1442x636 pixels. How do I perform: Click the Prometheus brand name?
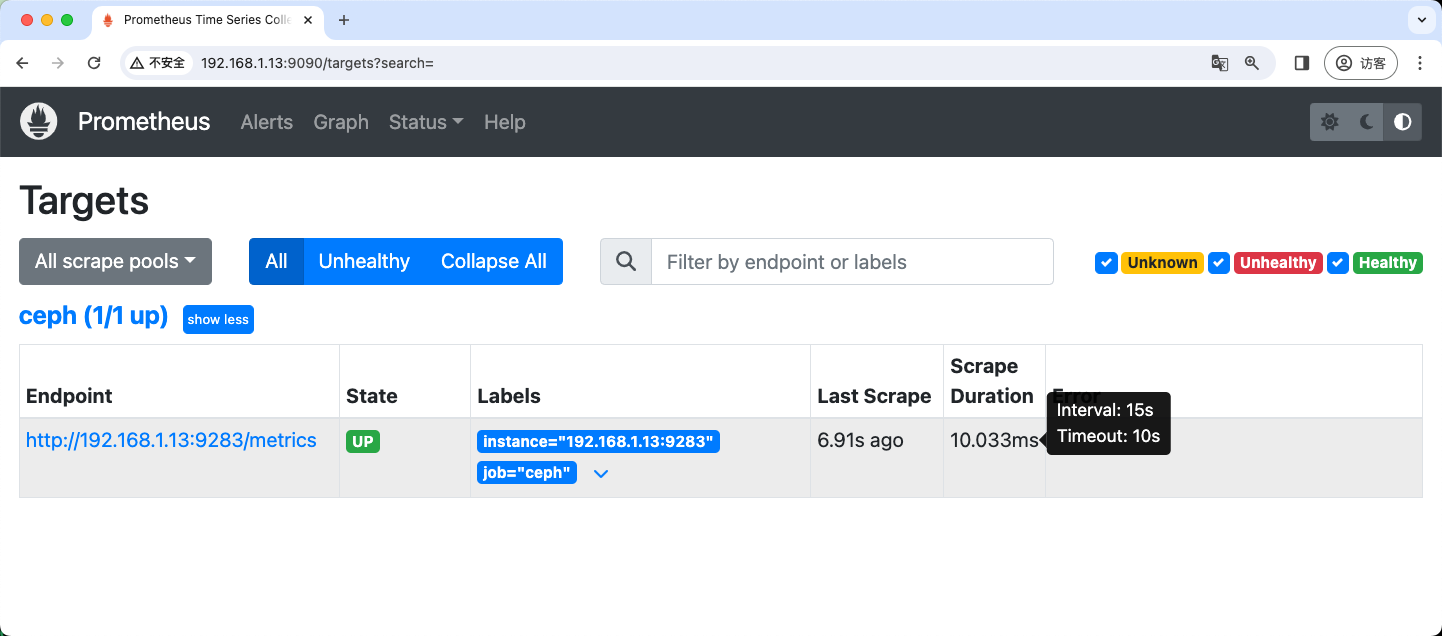point(144,122)
